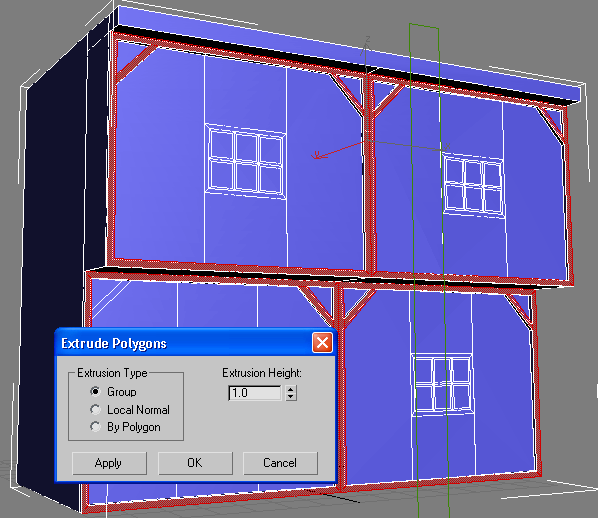Increase Extrusion Height with up spinner arrow
Viewport: 598px width, 518px height.
[291, 389]
